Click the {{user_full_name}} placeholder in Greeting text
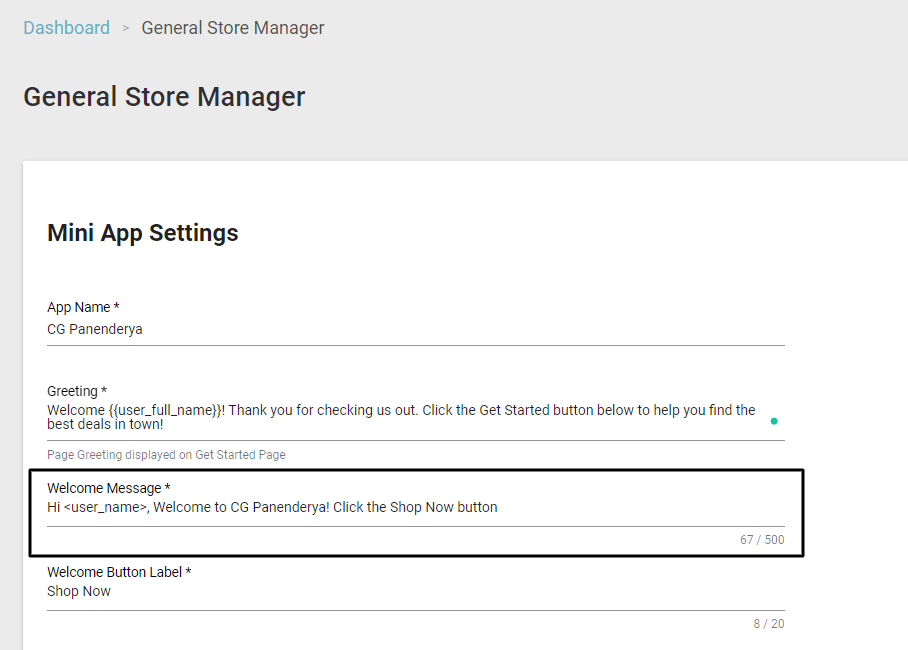Screen dimensions: 908x650 pos(164,410)
